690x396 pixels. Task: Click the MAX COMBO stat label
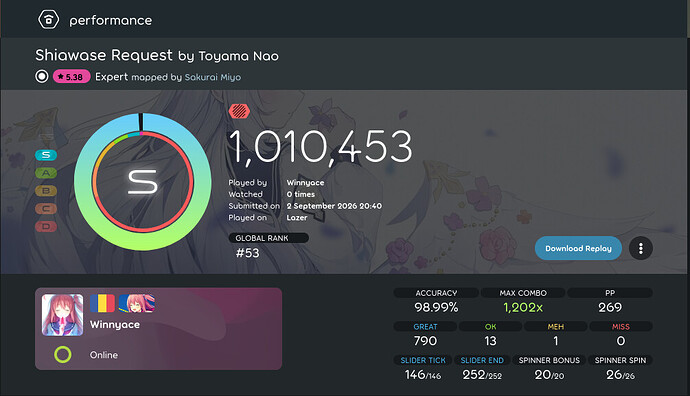point(523,293)
